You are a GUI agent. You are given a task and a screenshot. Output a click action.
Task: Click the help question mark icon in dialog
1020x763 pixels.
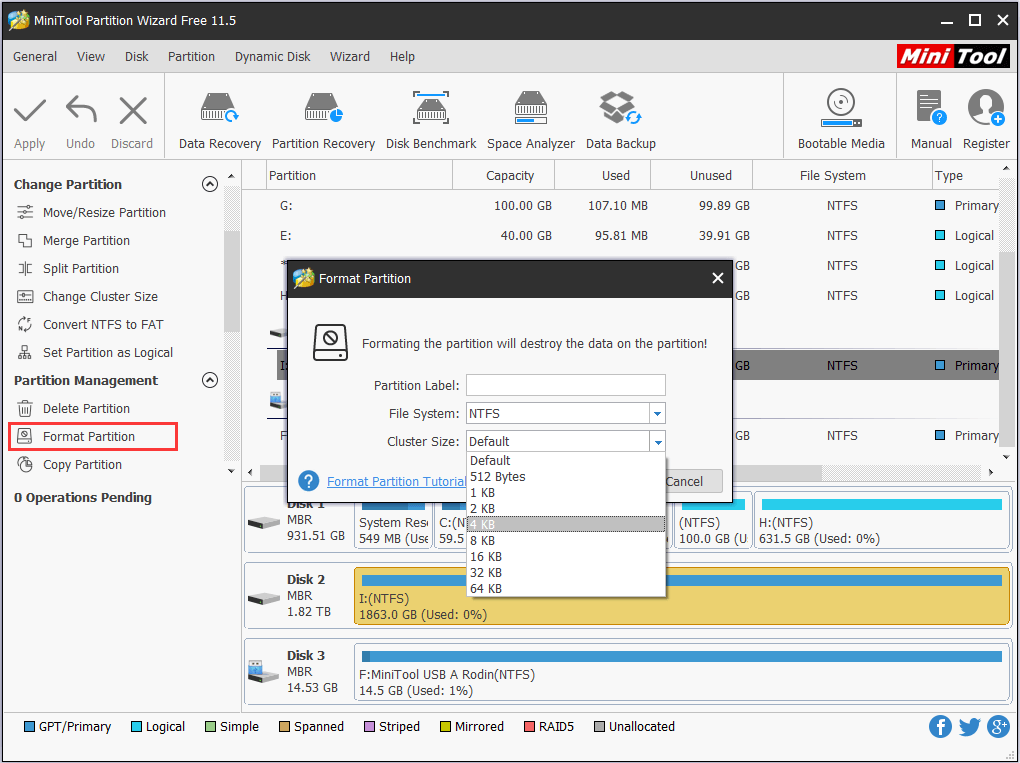(308, 481)
